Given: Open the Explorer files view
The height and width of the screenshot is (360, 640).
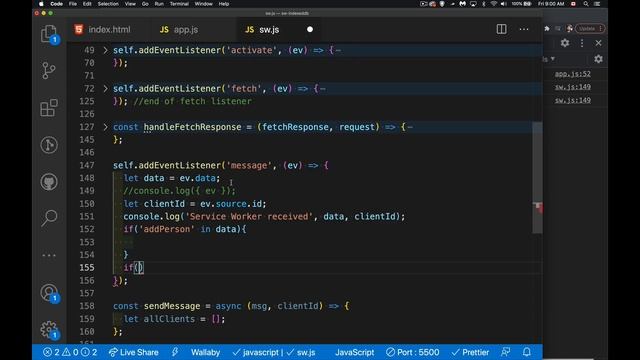Looking at the screenshot, I should tap(49, 34).
